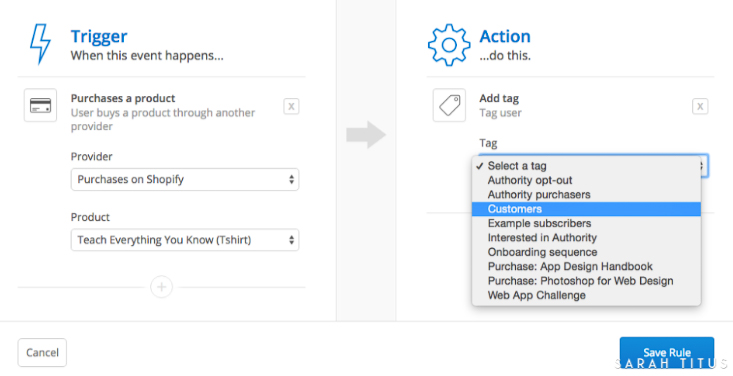This screenshot has height=376, width=733.
Task: Select the highlighted 'Customers' tag
Action: tap(586, 209)
